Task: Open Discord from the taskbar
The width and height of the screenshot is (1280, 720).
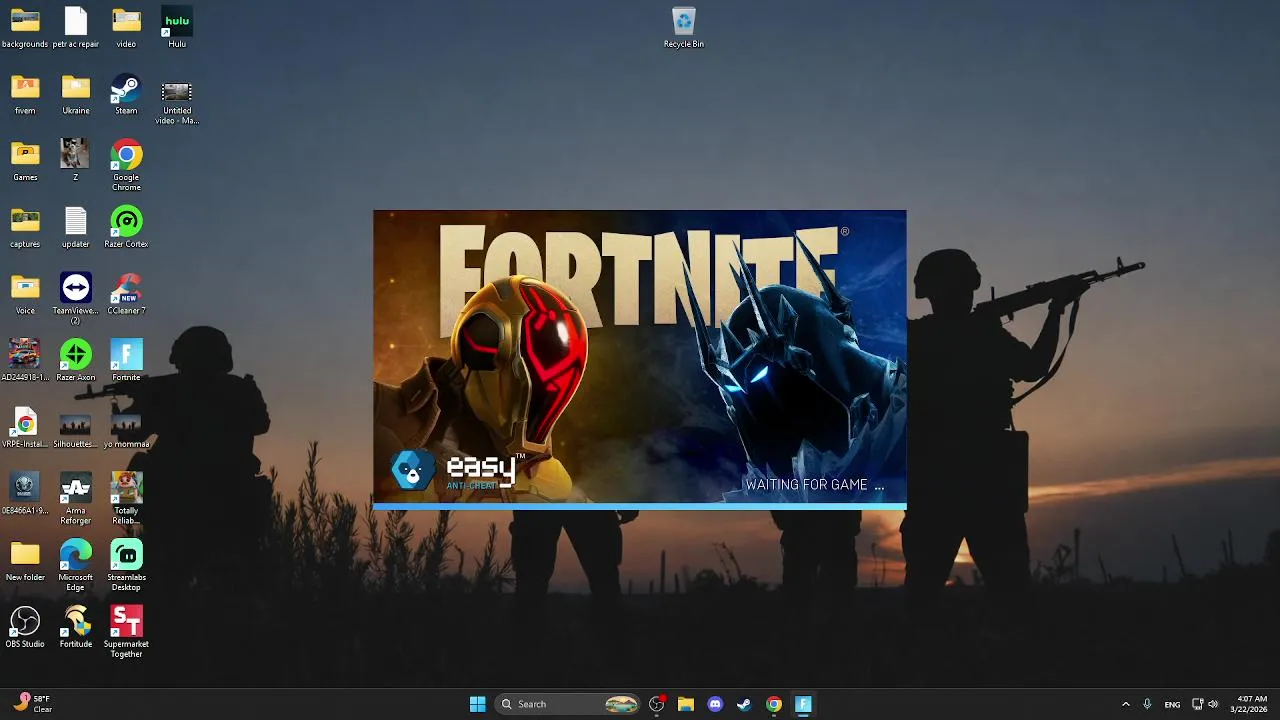Action: pos(715,704)
